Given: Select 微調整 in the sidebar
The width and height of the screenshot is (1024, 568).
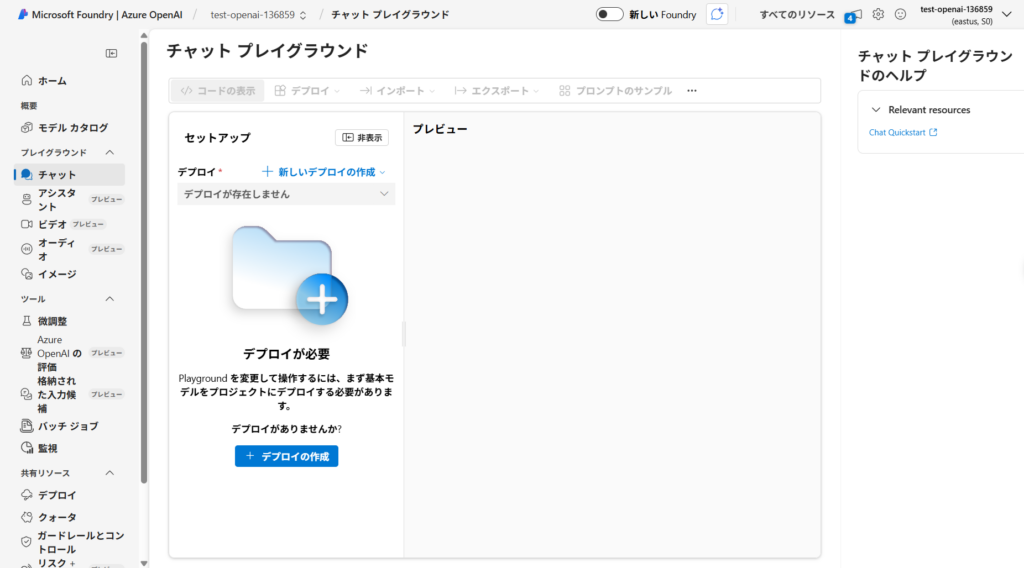Looking at the screenshot, I should [x=69, y=321].
